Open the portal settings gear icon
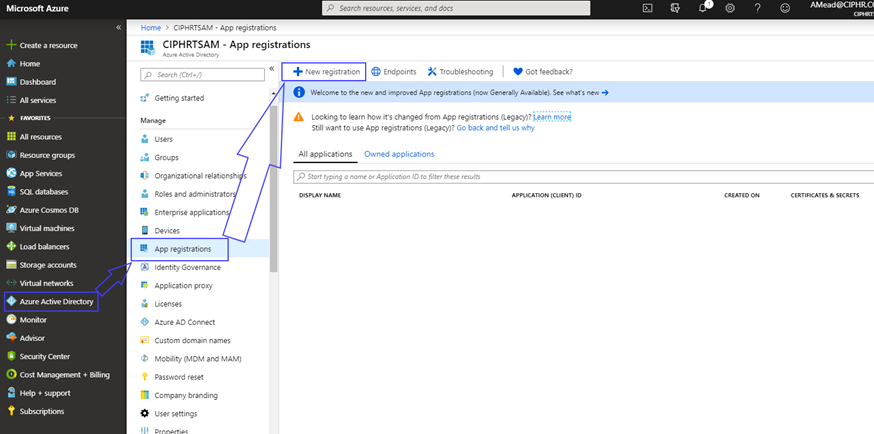This screenshot has height=434, width=874. (x=730, y=8)
